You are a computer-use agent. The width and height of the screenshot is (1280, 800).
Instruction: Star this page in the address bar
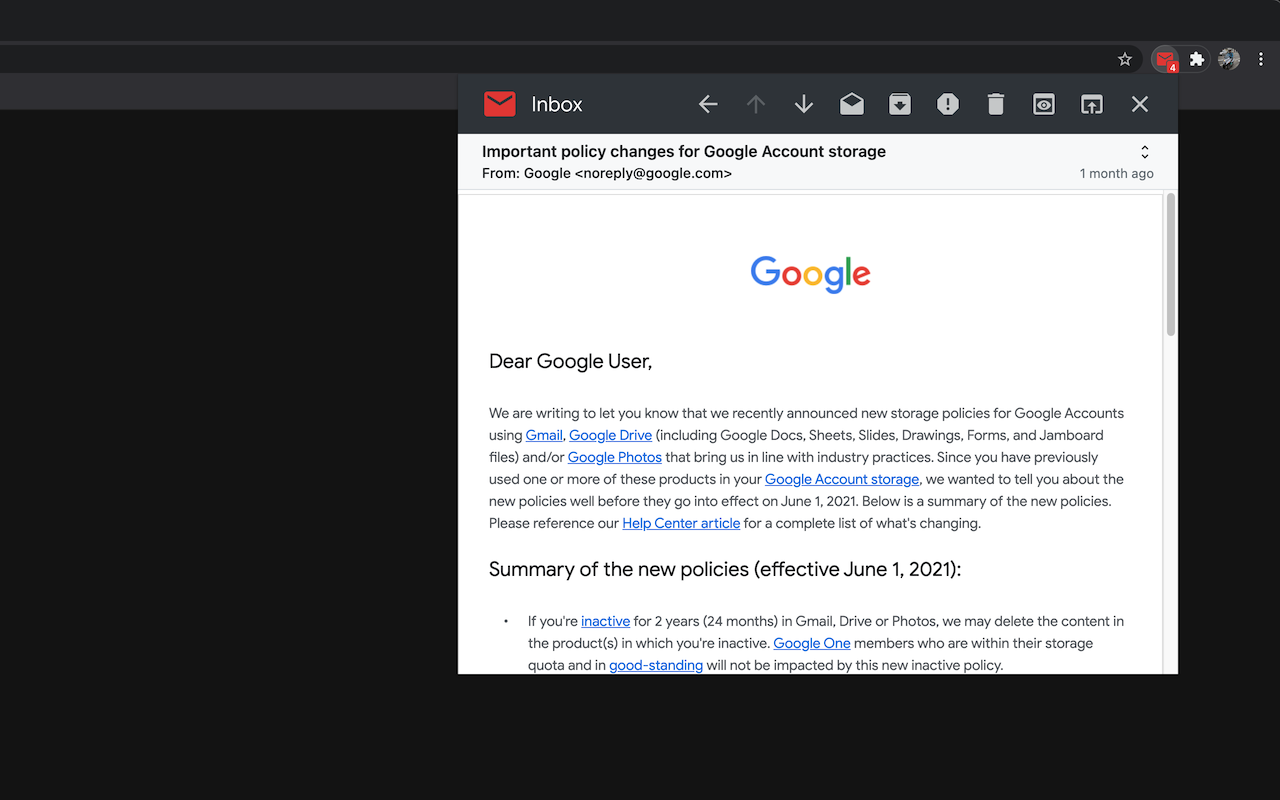click(1125, 59)
